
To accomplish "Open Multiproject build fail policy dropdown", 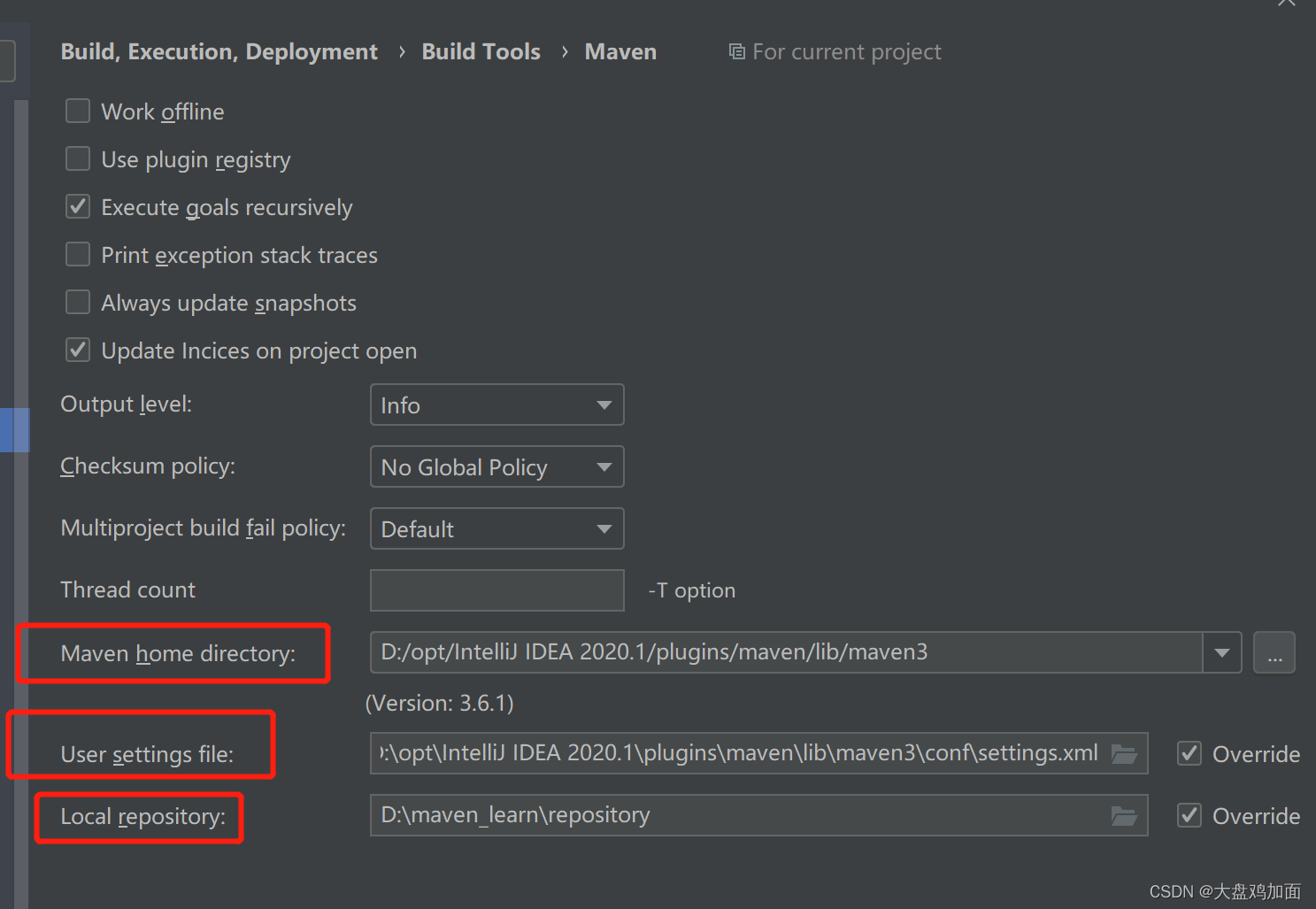I will tap(497, 528).
